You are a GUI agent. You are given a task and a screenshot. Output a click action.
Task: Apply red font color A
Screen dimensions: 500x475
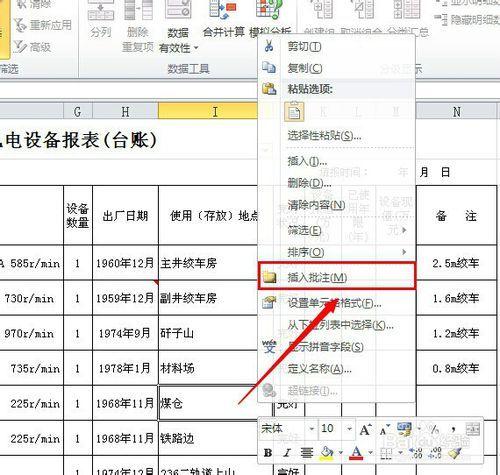point(356,453)
